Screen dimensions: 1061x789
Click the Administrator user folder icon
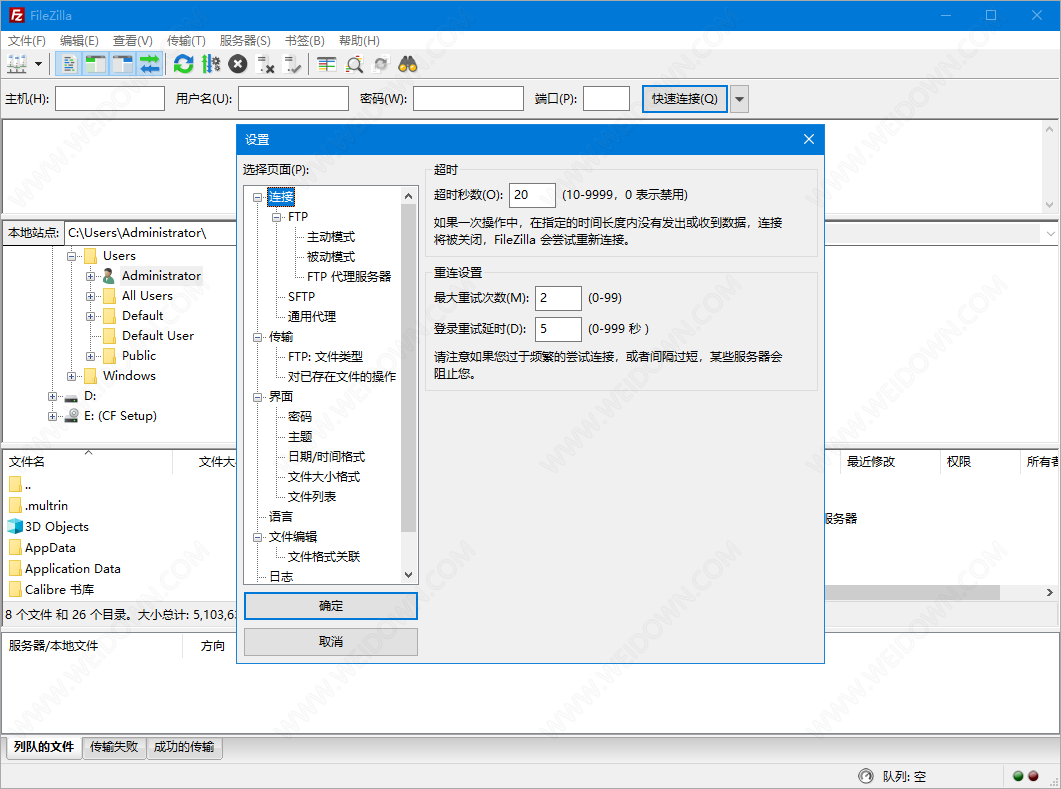[108, 275]
